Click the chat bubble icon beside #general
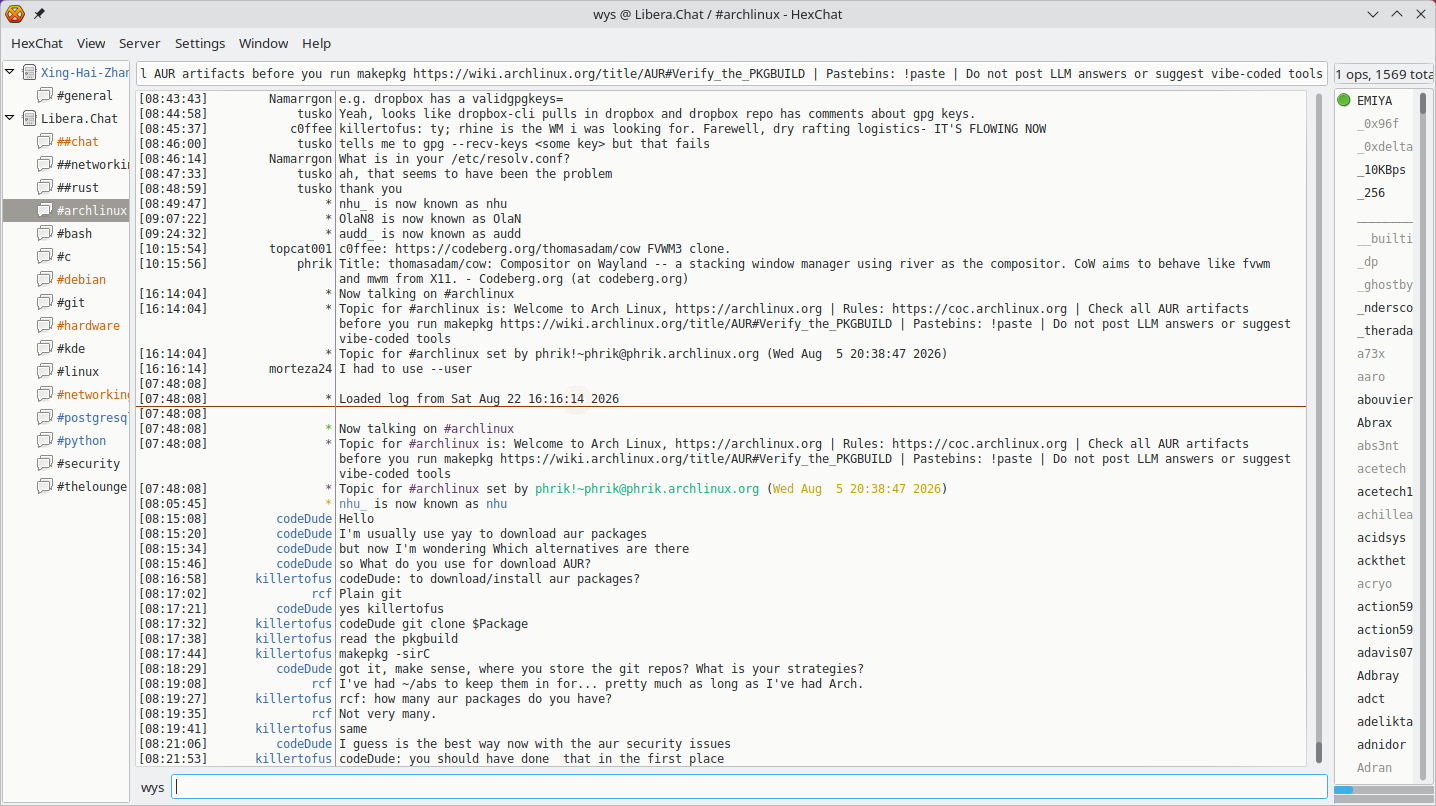This screenshot has height=806, width=1436. click(x=45, y=95)
